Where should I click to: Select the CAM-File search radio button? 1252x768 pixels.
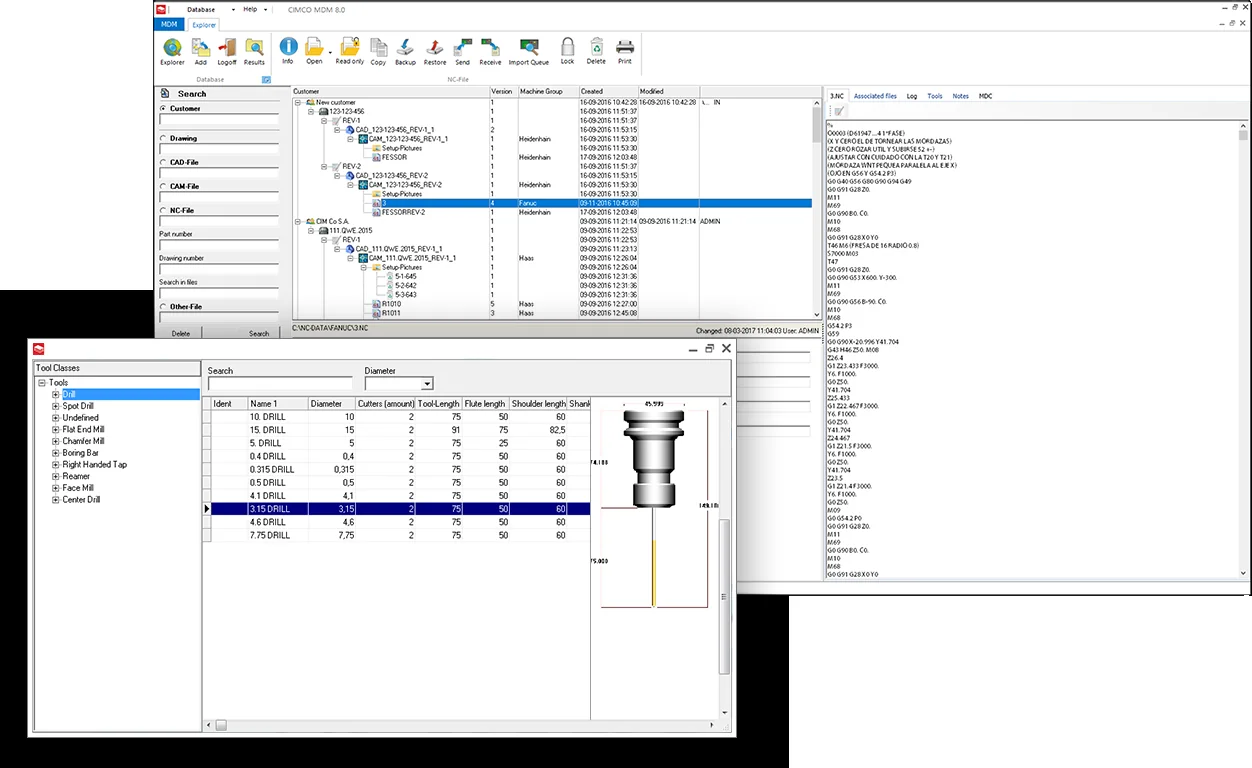(x=164, y=186)
